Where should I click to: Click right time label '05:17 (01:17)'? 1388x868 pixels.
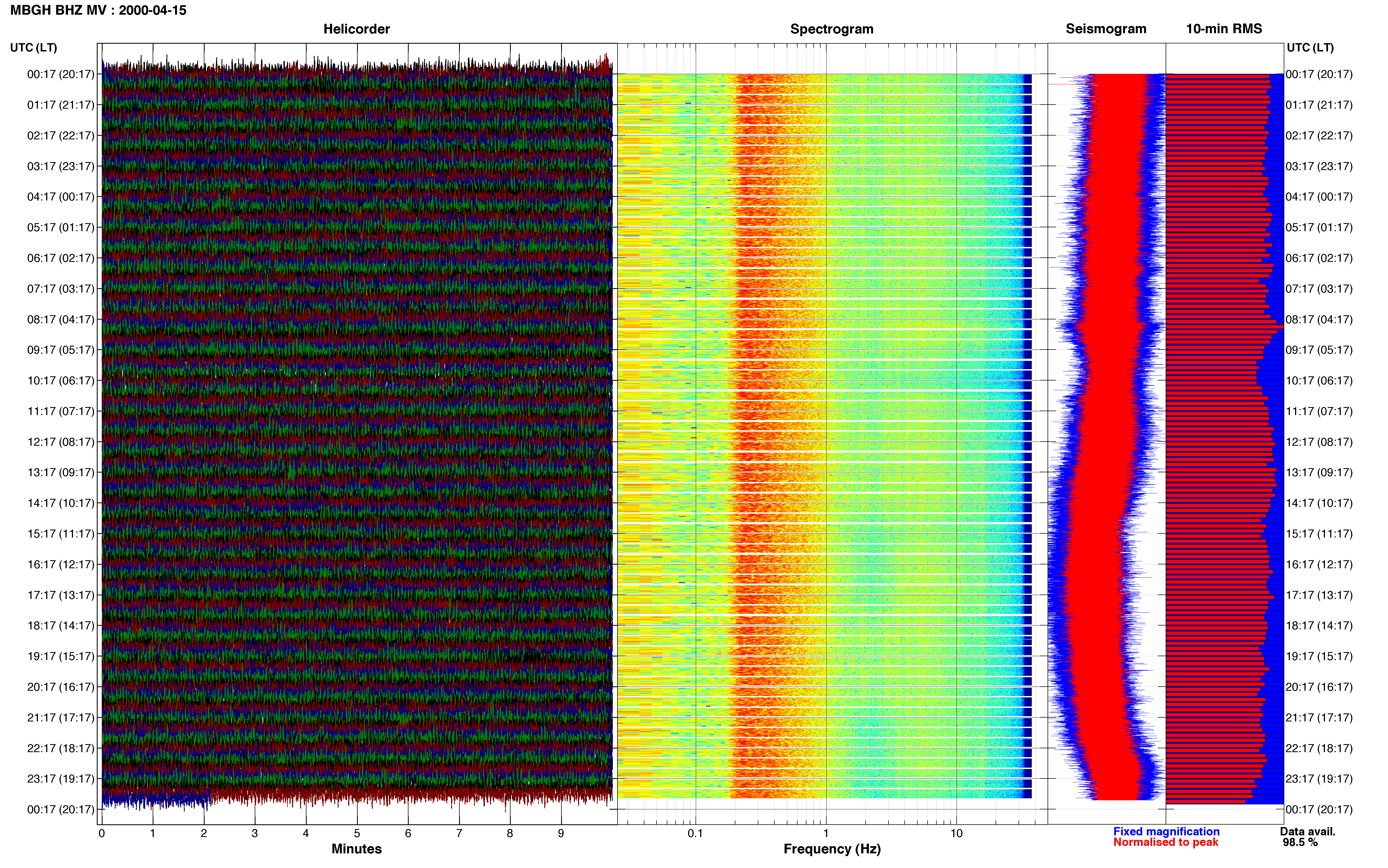(1319, 227)
